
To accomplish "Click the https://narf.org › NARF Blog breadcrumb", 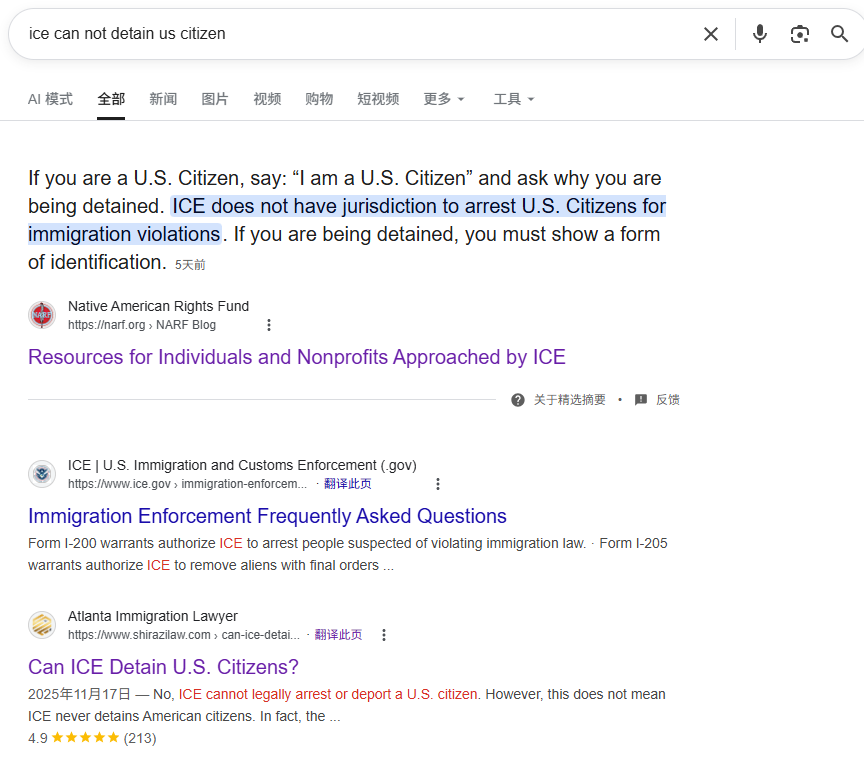I will click(x=142, y=325).
